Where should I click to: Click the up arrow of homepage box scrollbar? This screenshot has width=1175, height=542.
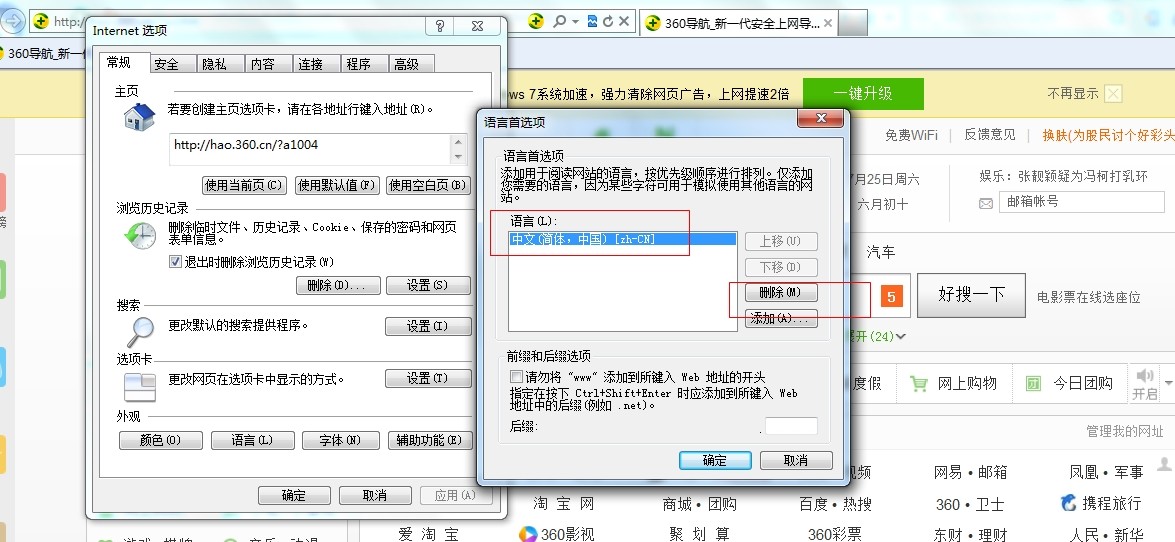[459, 142]
